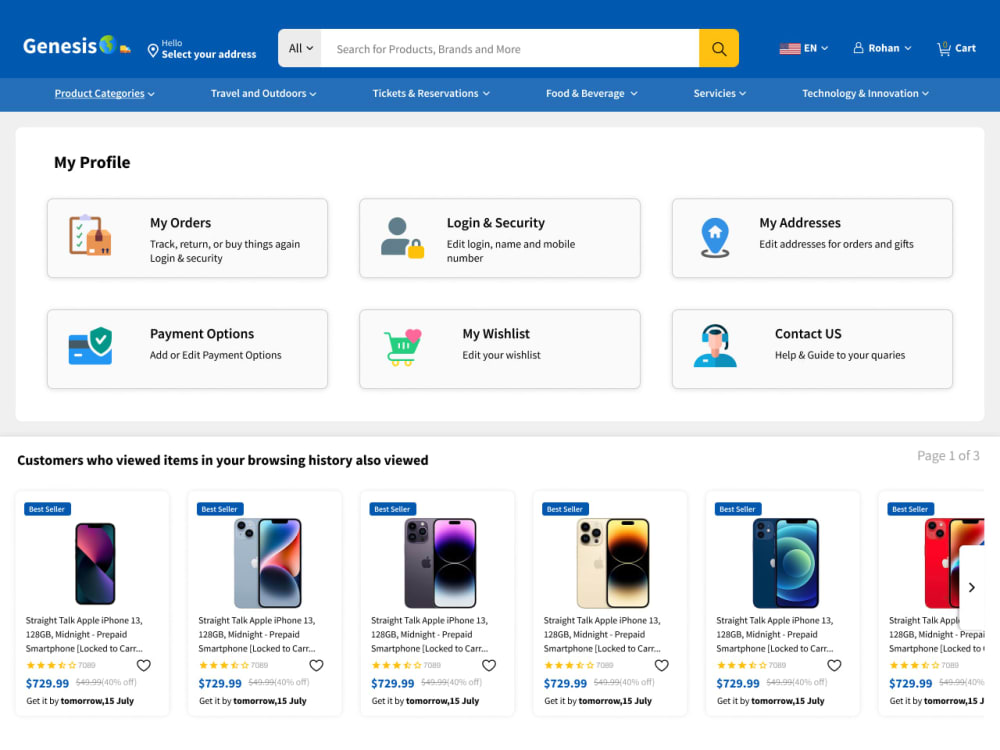Click the third product's title text
Screen dimensions: 1000x750
(430, 635)
